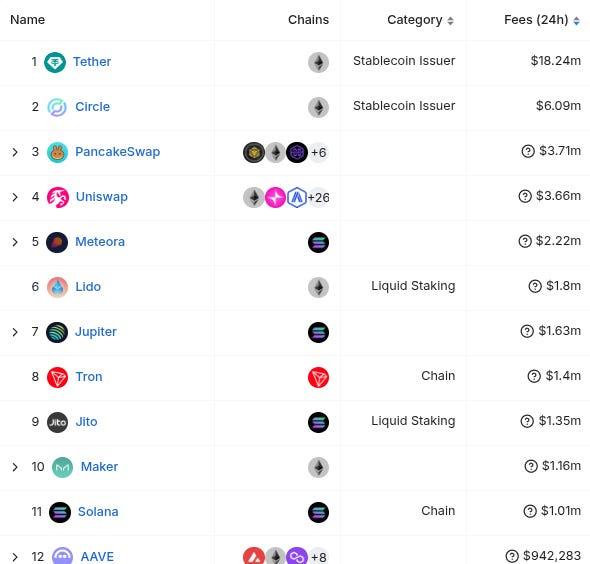Open the Meteora protocol link
Viewport: 590px width, 564px height.
click(x=100, y=242)
